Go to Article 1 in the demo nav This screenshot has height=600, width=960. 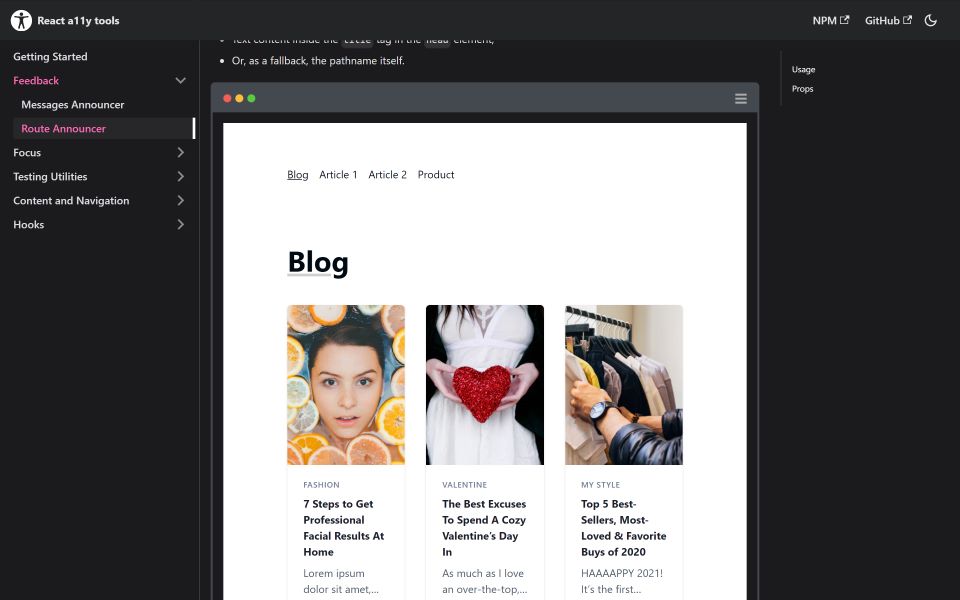[x=338, y=174]
